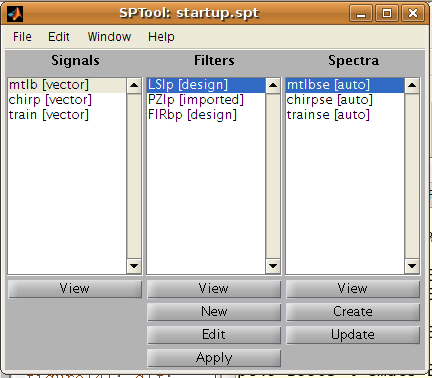Open the File menu
432x378 pixels.
(x=22, y=37)
